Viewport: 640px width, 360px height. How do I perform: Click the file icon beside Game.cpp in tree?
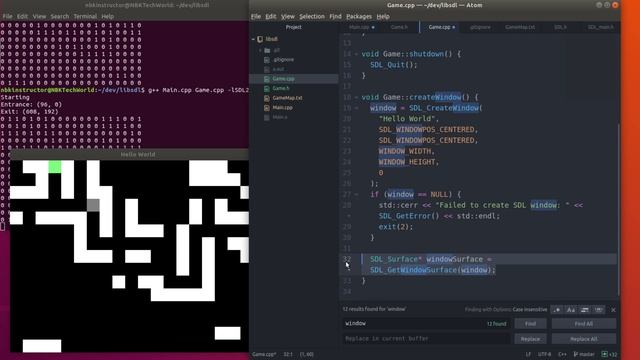tap(267, 79)
